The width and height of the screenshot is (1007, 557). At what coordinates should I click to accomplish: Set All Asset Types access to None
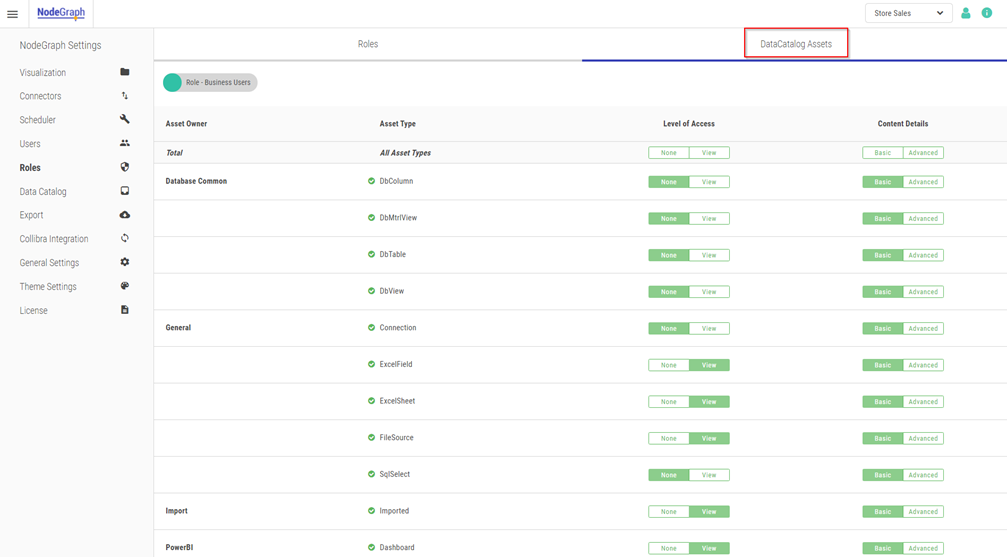[x=669, y=153]
